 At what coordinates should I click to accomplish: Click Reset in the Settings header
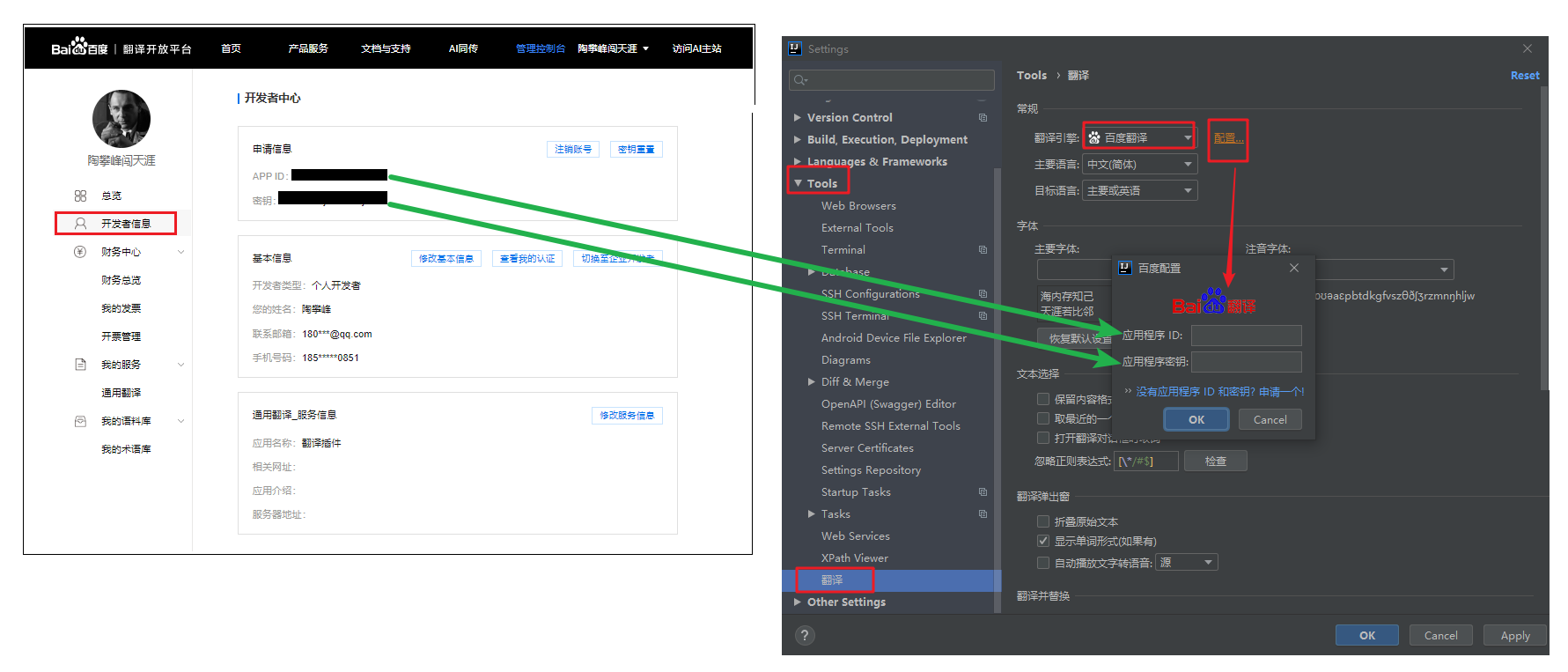coord(1525,76)
